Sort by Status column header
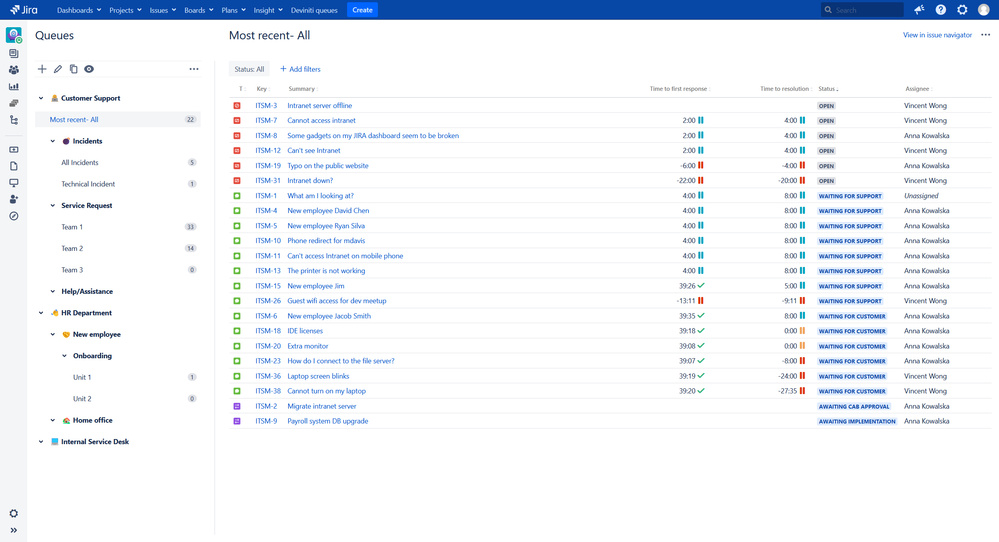This screenshot has width=999, height=542. [828, 89]
